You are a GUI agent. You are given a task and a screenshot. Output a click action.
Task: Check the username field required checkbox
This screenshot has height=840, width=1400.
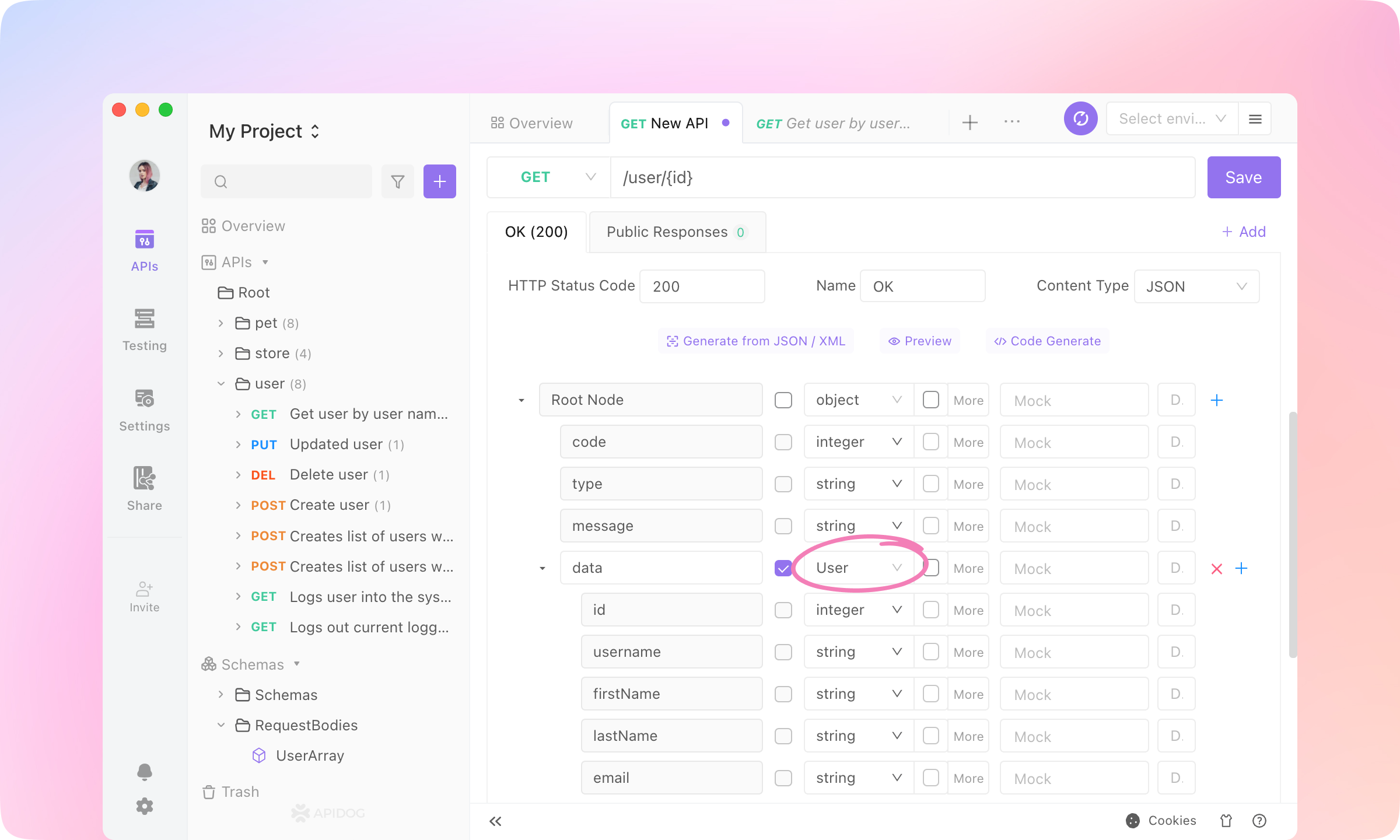[783, 652]
